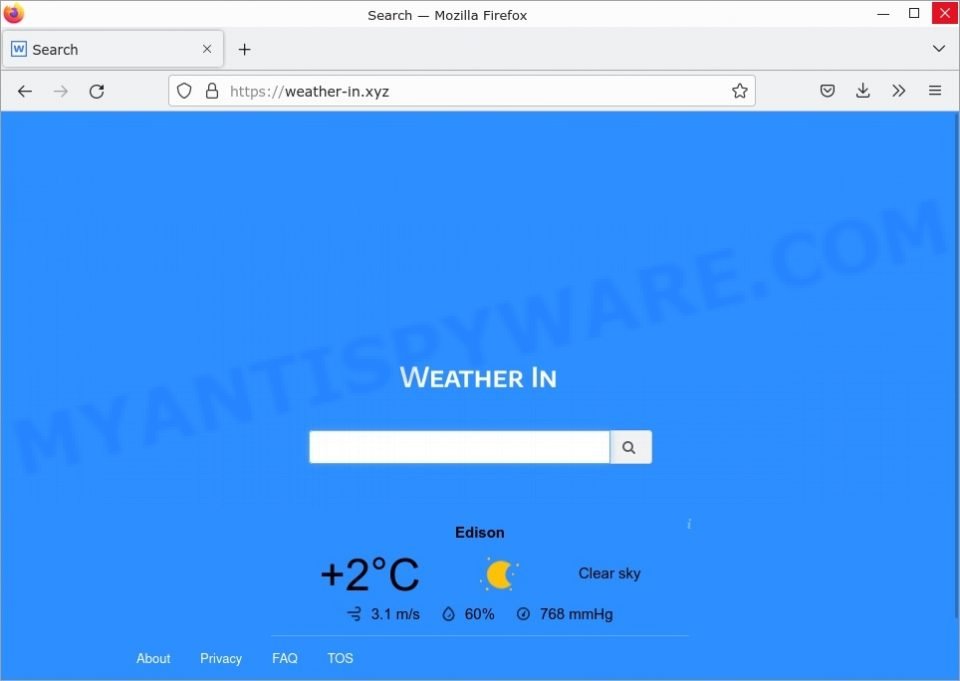
Task: Open the About link
Action: (x=153, y=658)
